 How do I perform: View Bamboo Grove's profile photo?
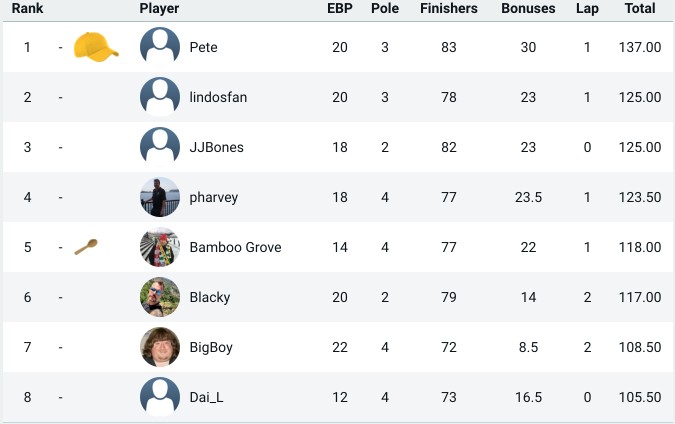pyautogui.click(x=160, y=247)
